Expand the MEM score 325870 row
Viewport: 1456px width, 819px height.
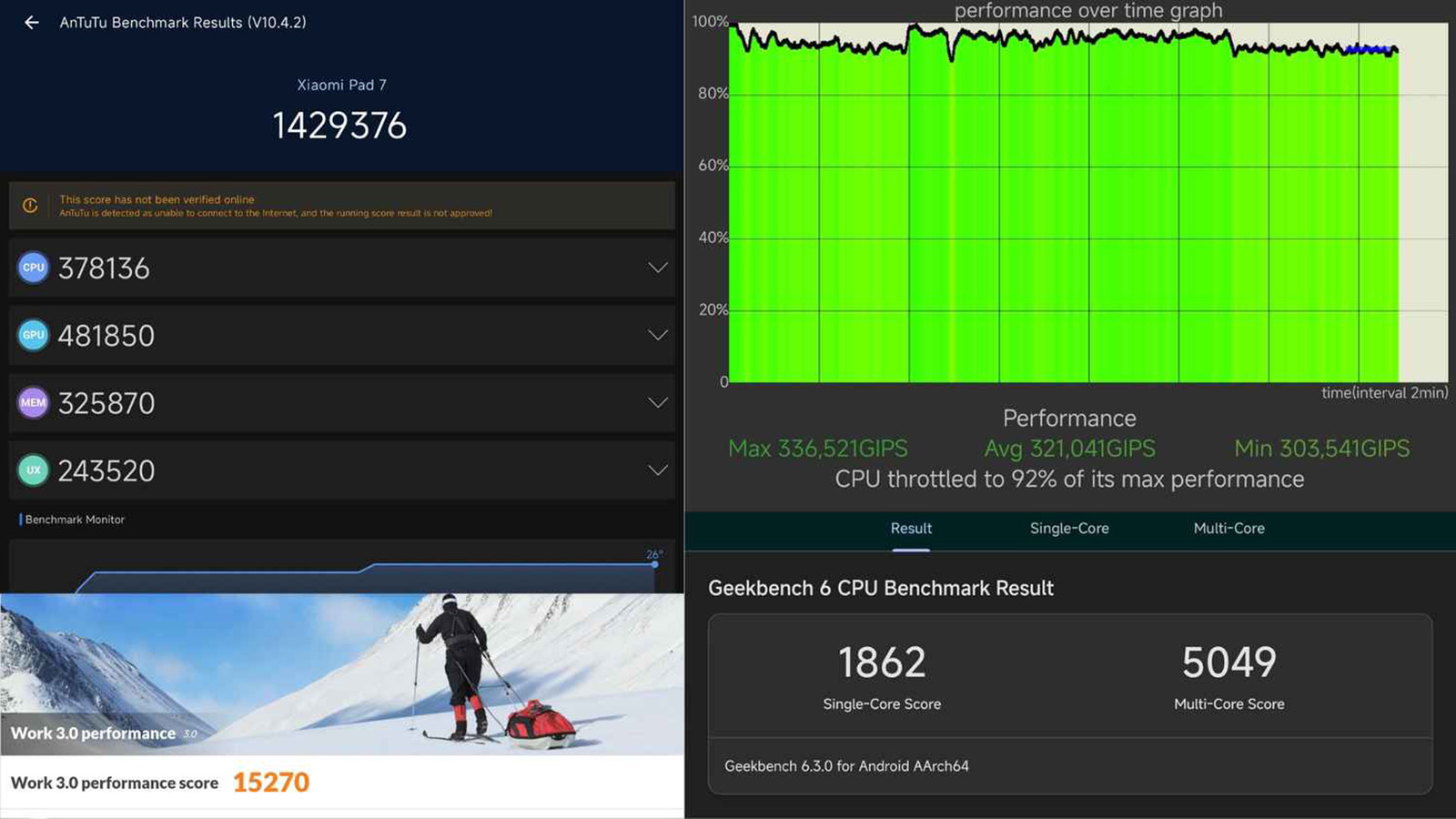coord(658,402)
